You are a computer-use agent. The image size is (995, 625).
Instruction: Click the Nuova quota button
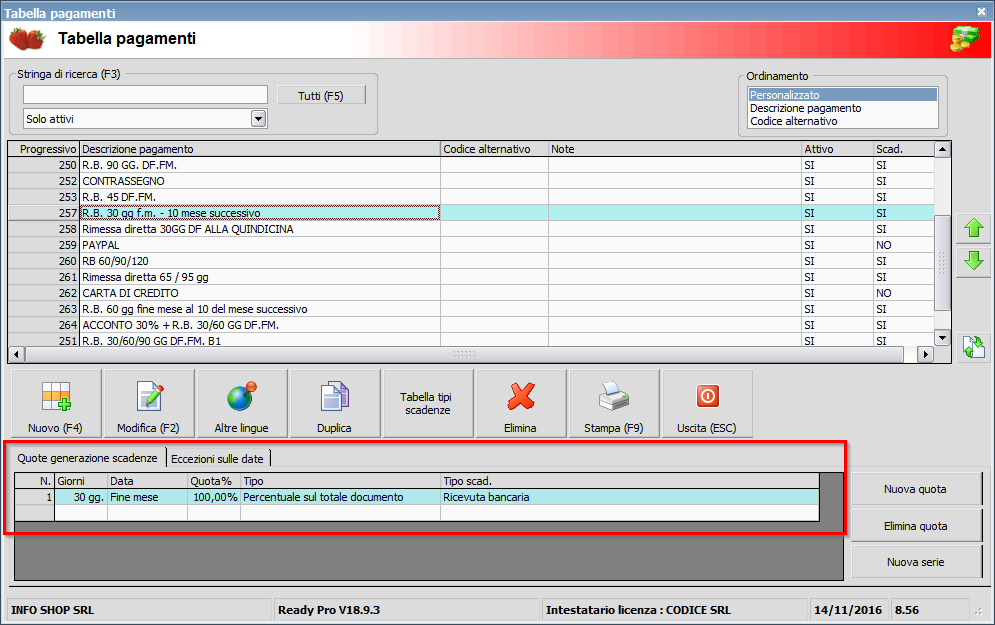(915, 489)
